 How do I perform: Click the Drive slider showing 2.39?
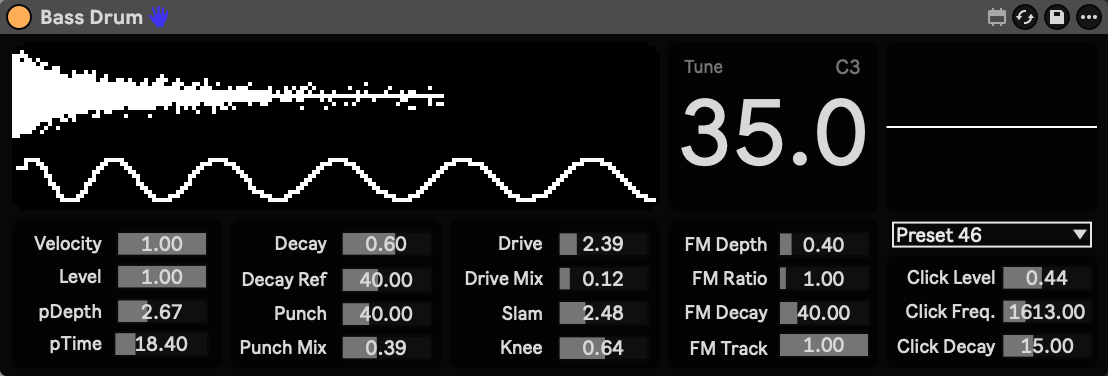pyautogui.click(x=603, y=244)
